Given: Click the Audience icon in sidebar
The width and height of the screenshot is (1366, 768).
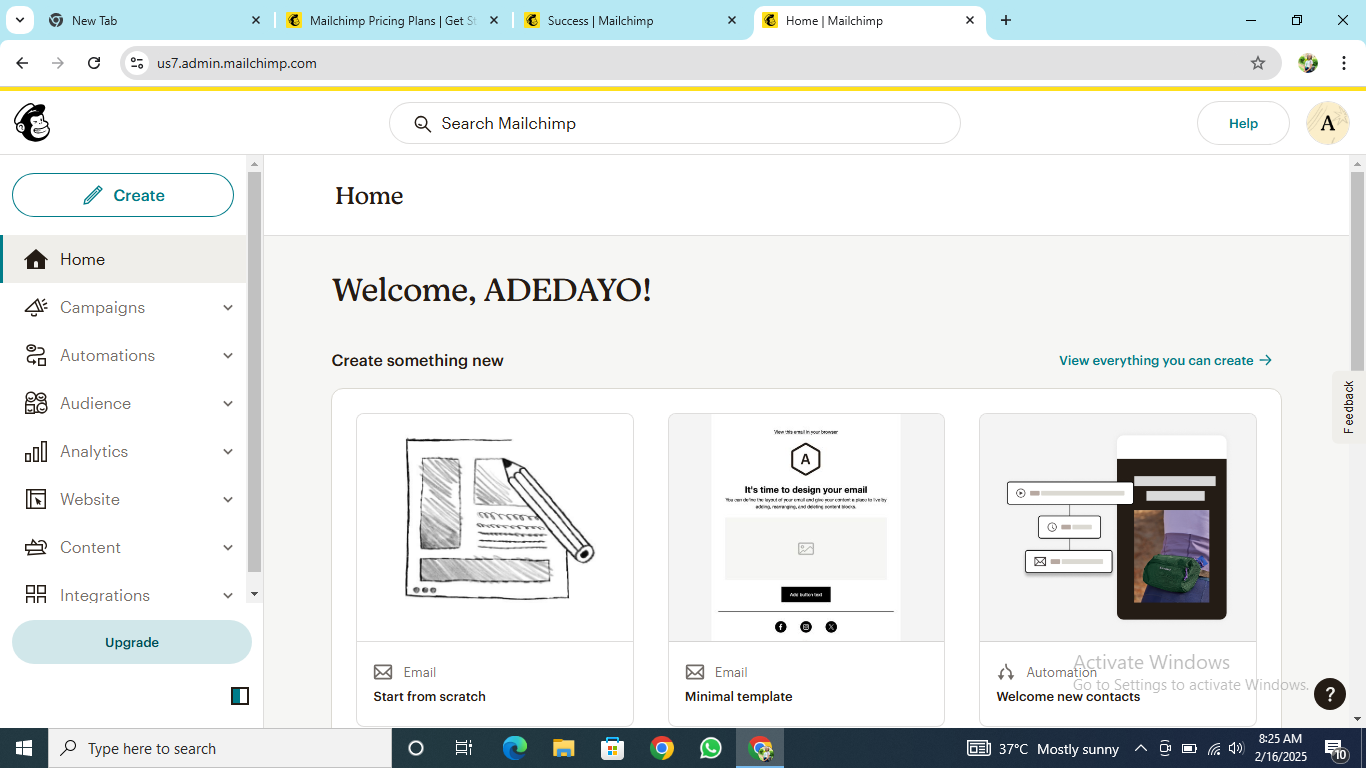Looking at the screenshot, I should click(36, 404).
